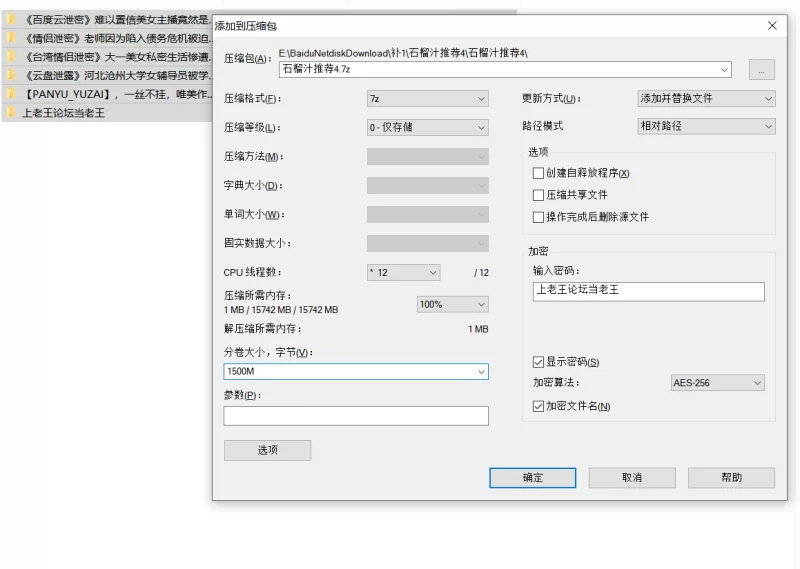Click "/ 12" thread count text
The height and width of the screenshot is (569, 800).
point(481,273)
